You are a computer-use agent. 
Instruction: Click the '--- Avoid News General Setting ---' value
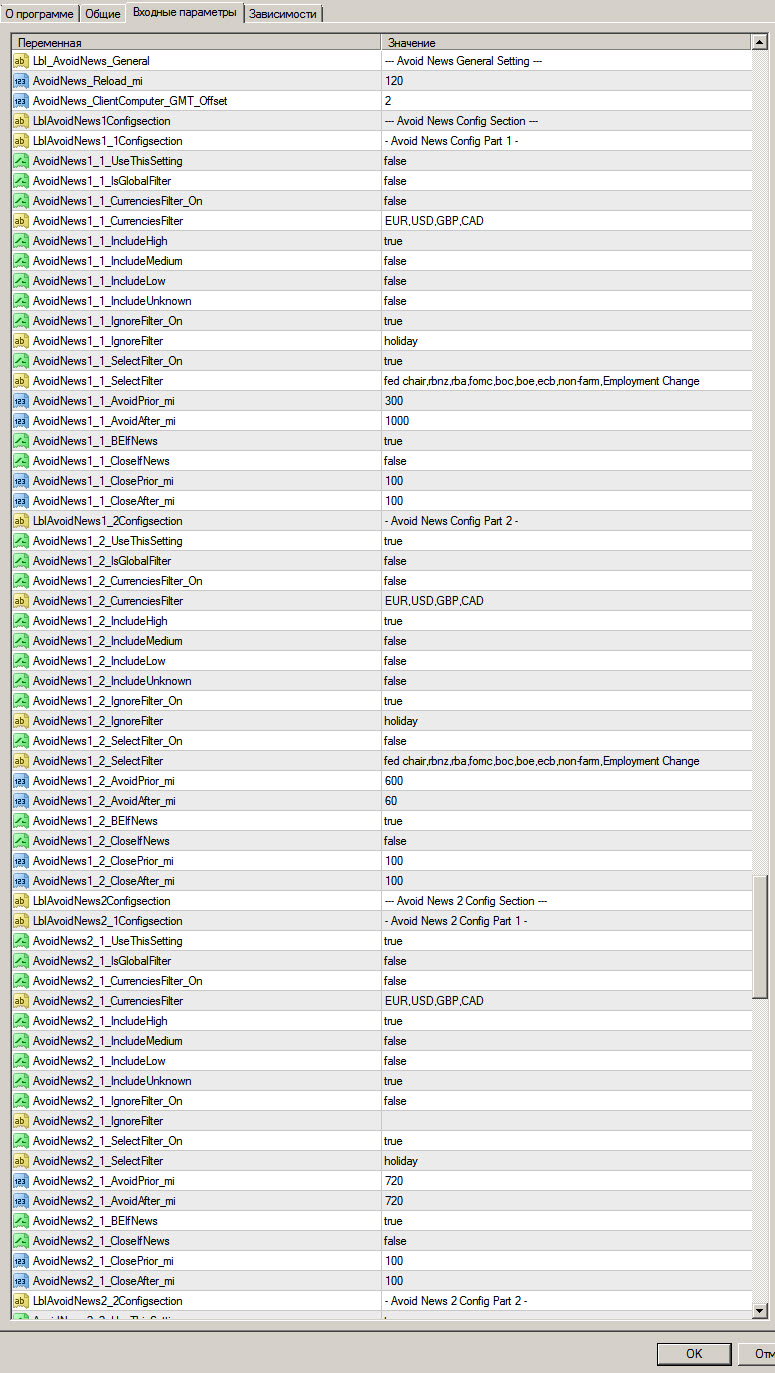coord(463,61)
